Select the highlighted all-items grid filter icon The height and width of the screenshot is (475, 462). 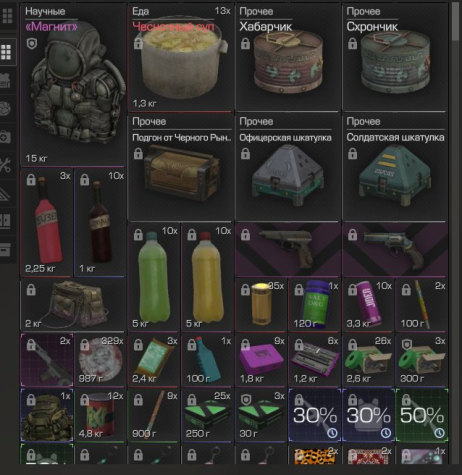coord(6,52)
